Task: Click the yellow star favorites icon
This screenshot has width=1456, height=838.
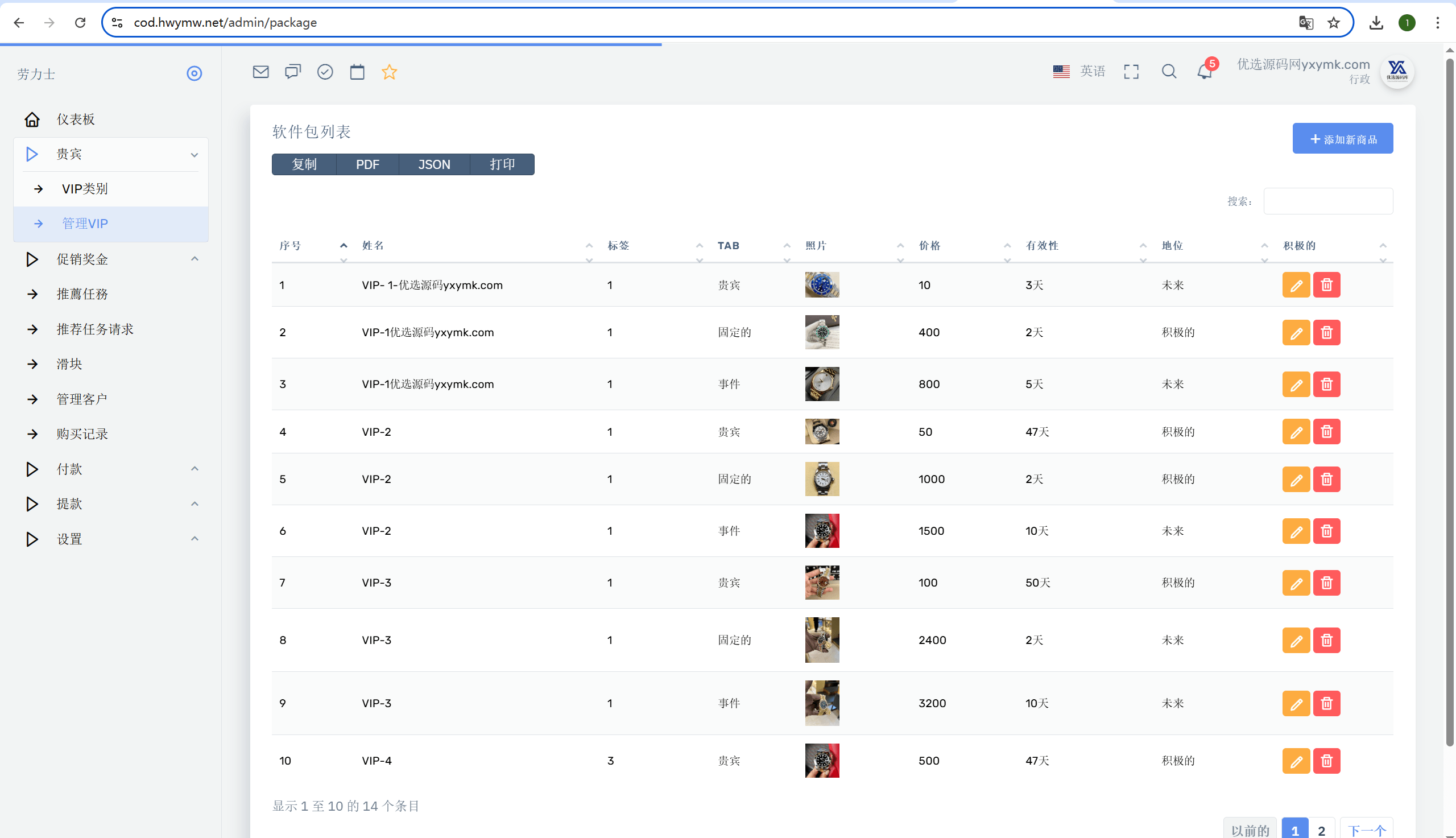Action: (390, 72)
